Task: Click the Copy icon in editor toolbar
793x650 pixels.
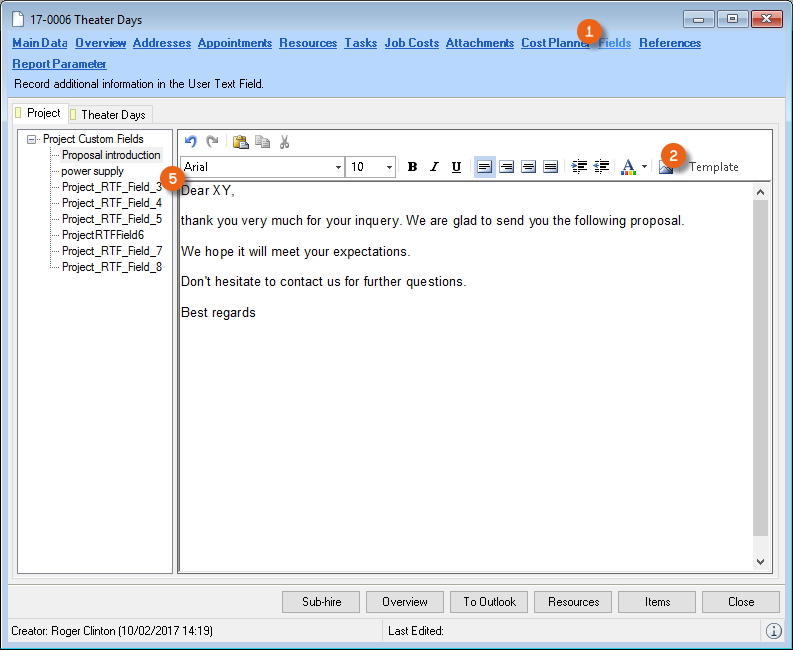Action: [262, 142]
